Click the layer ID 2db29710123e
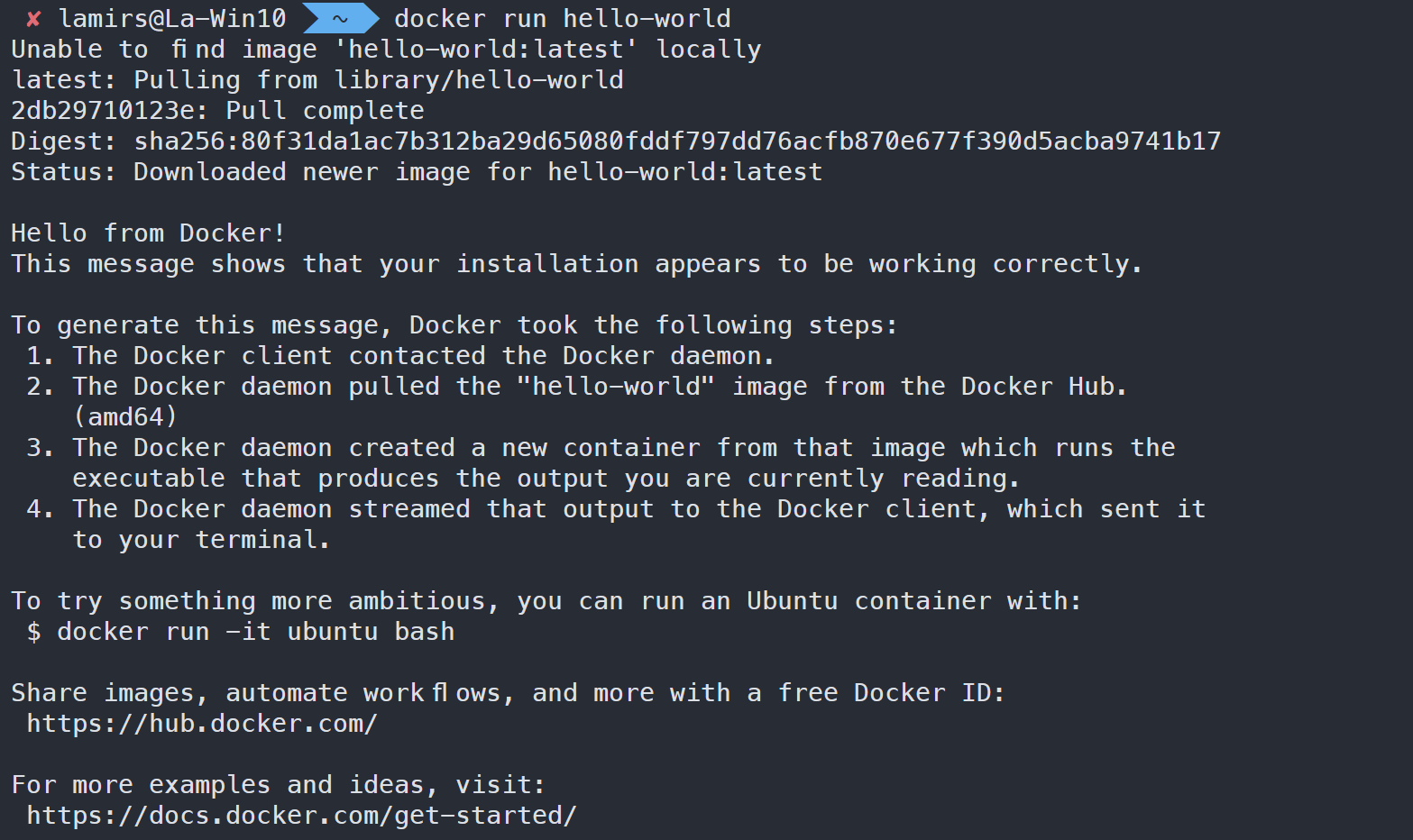Image resolution: width=1413 pixels, height=840 pixels. coord(109,111)
